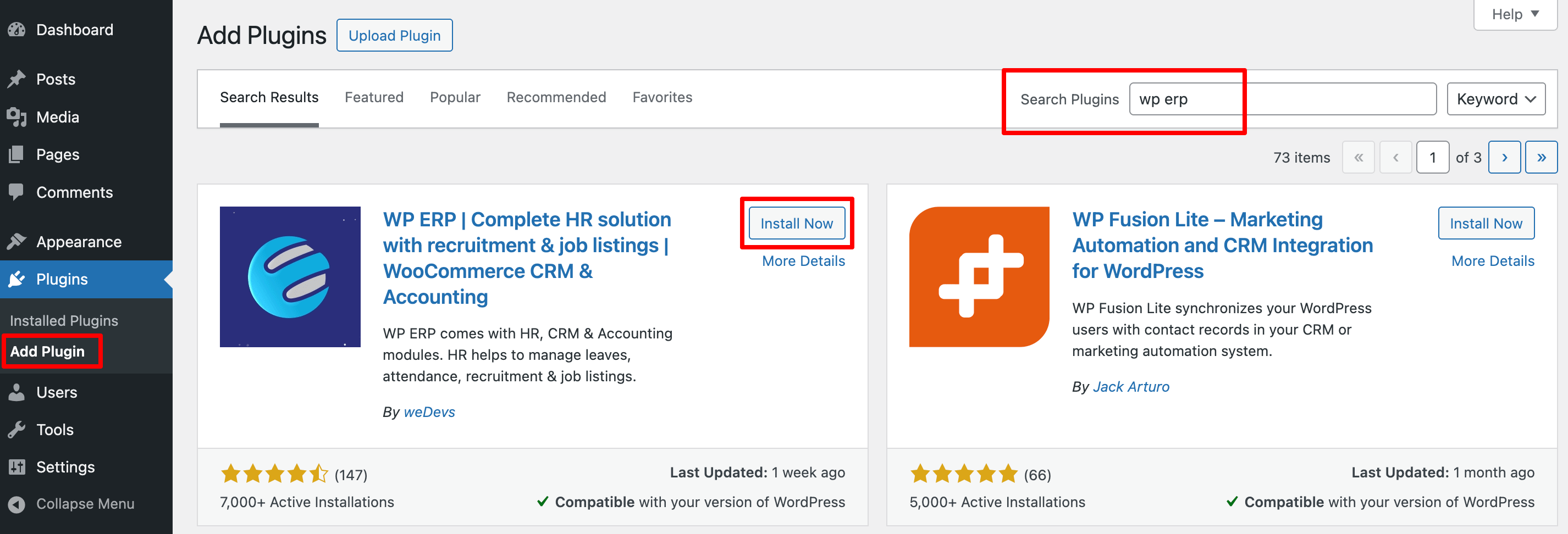Click the Users person icon
This screenshot has width=1568, height=534.
[x=16, y=392]
